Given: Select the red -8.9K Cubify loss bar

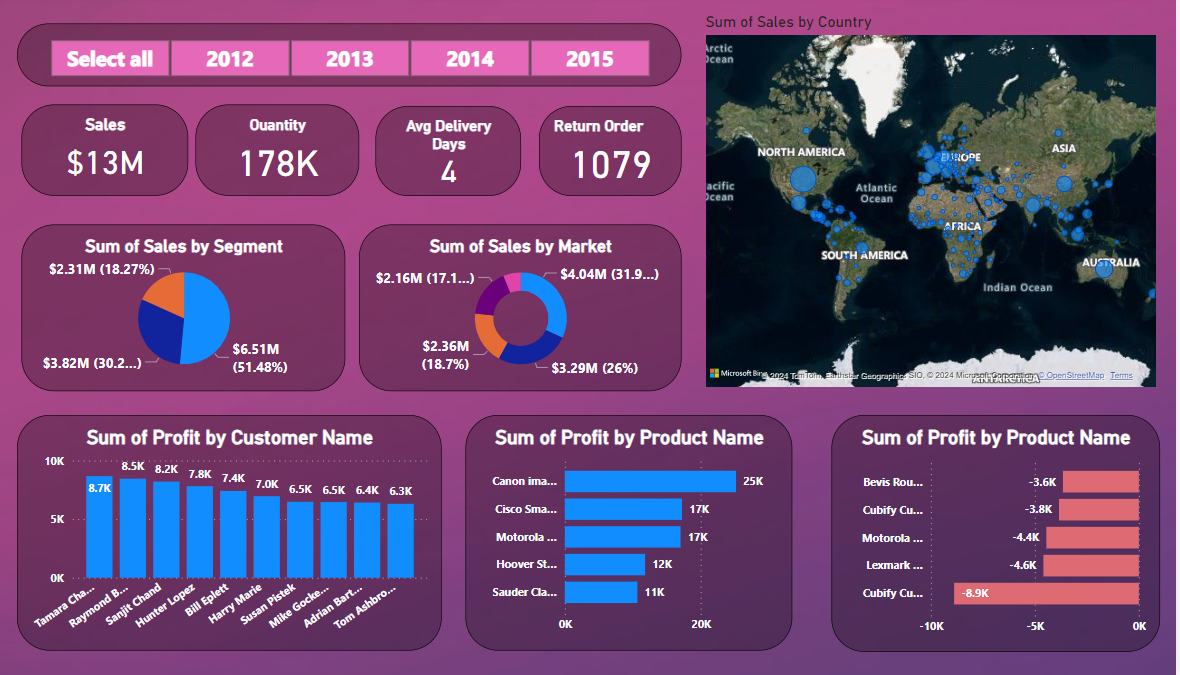Looking at the screenshot, I should [x=1046, y=593].
